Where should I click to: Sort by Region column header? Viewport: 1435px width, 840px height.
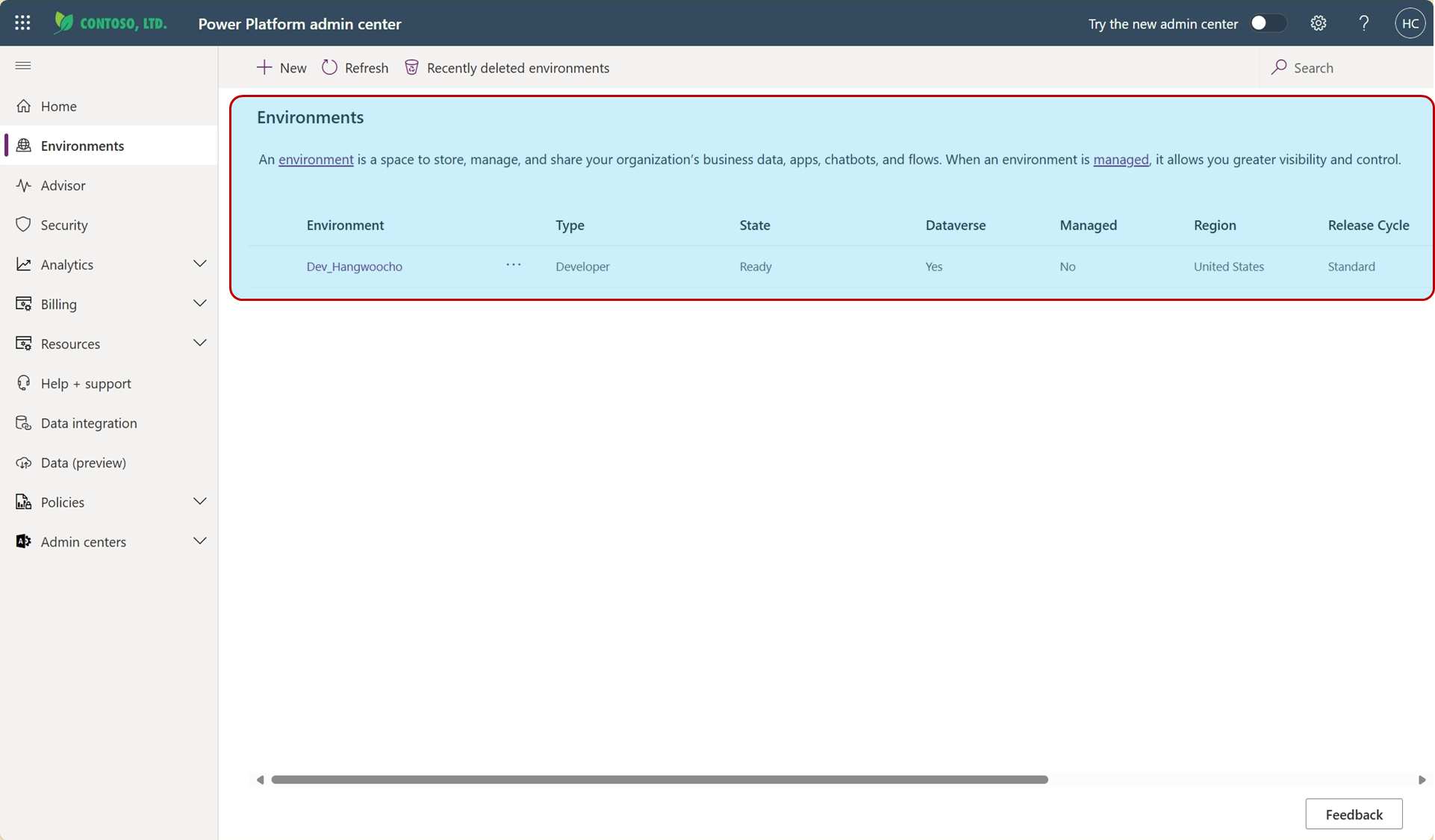tap(1215, 225)
